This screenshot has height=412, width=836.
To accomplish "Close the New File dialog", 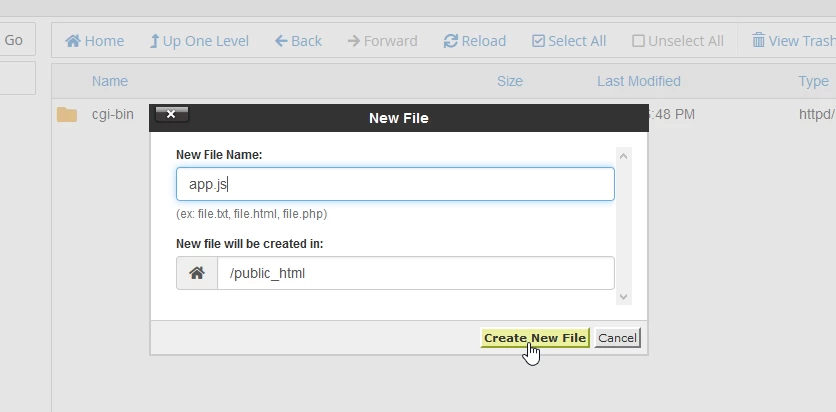I will click(x=171, y=115).
